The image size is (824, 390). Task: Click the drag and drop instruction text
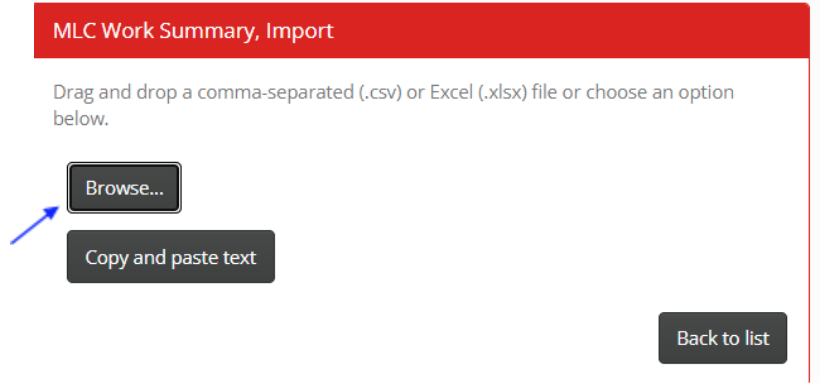pyautogui.click(x=394, y=105)
